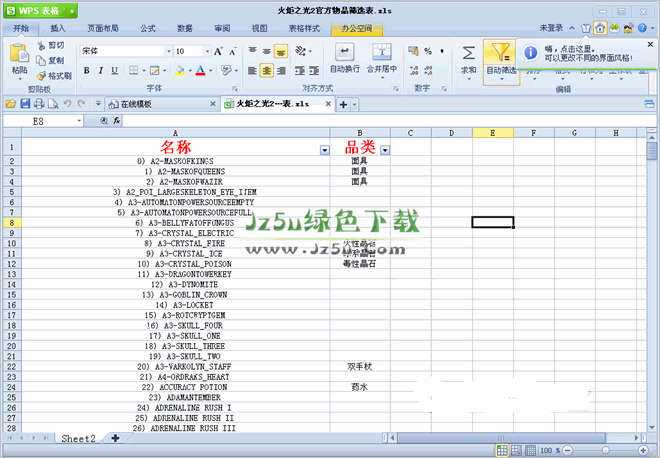Open the 办公空间 tab
Viewport: 660px width, 458px height.
pyautogui.click(x=357, y=29)
